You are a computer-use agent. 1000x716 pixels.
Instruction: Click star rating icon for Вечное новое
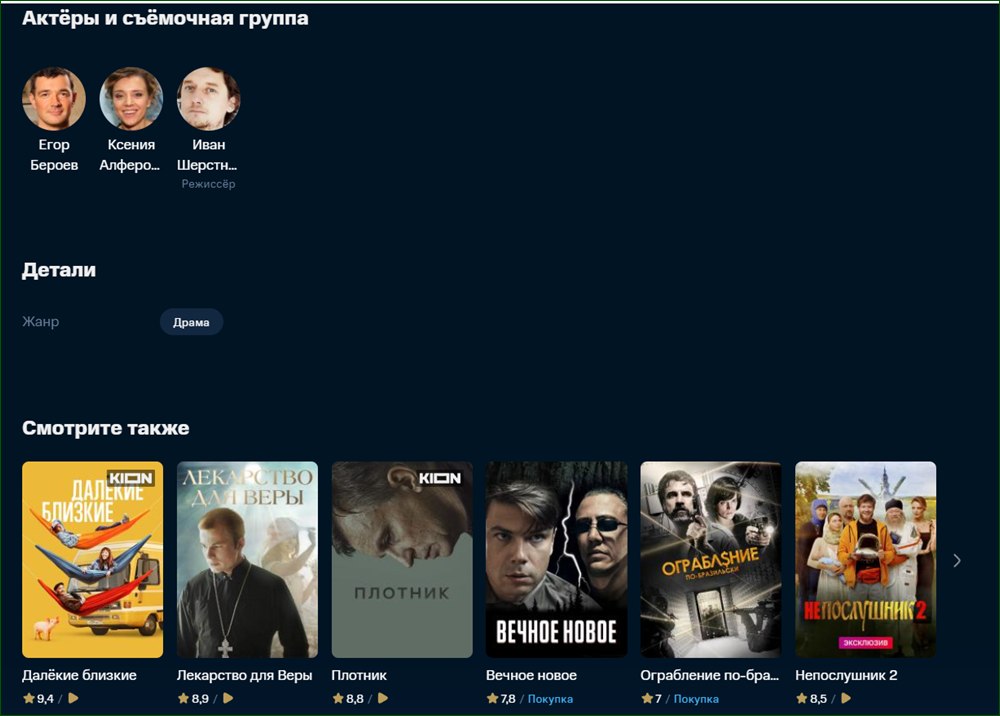(492, 698)
